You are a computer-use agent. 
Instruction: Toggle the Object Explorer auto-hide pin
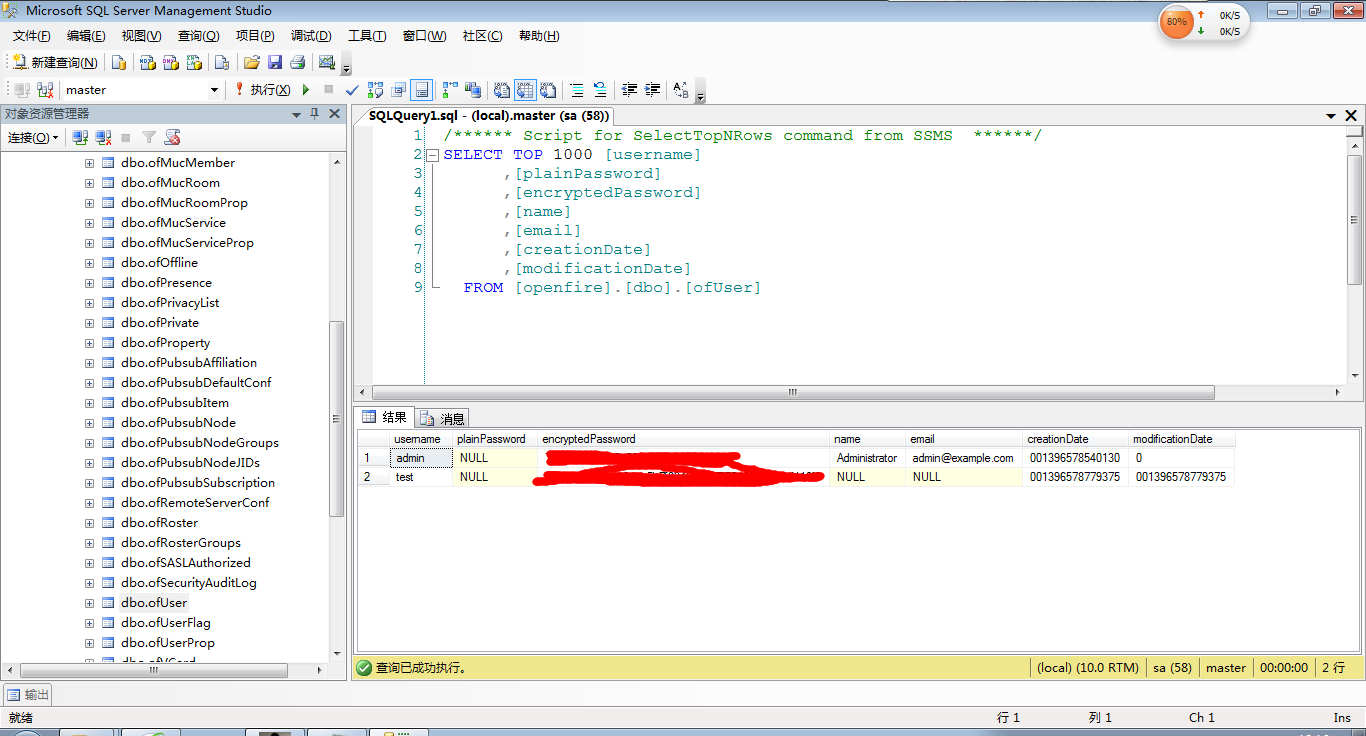coord(315,114)
